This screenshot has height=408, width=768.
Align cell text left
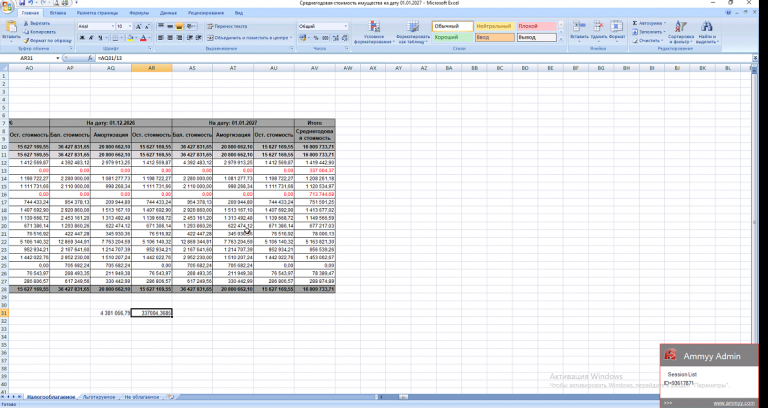(161, 38)
